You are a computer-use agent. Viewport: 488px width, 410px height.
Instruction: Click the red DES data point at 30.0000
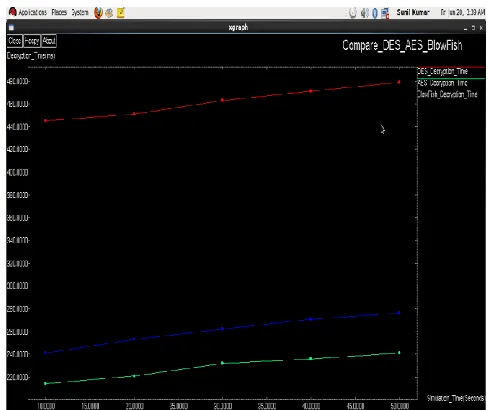pos(222,100)
